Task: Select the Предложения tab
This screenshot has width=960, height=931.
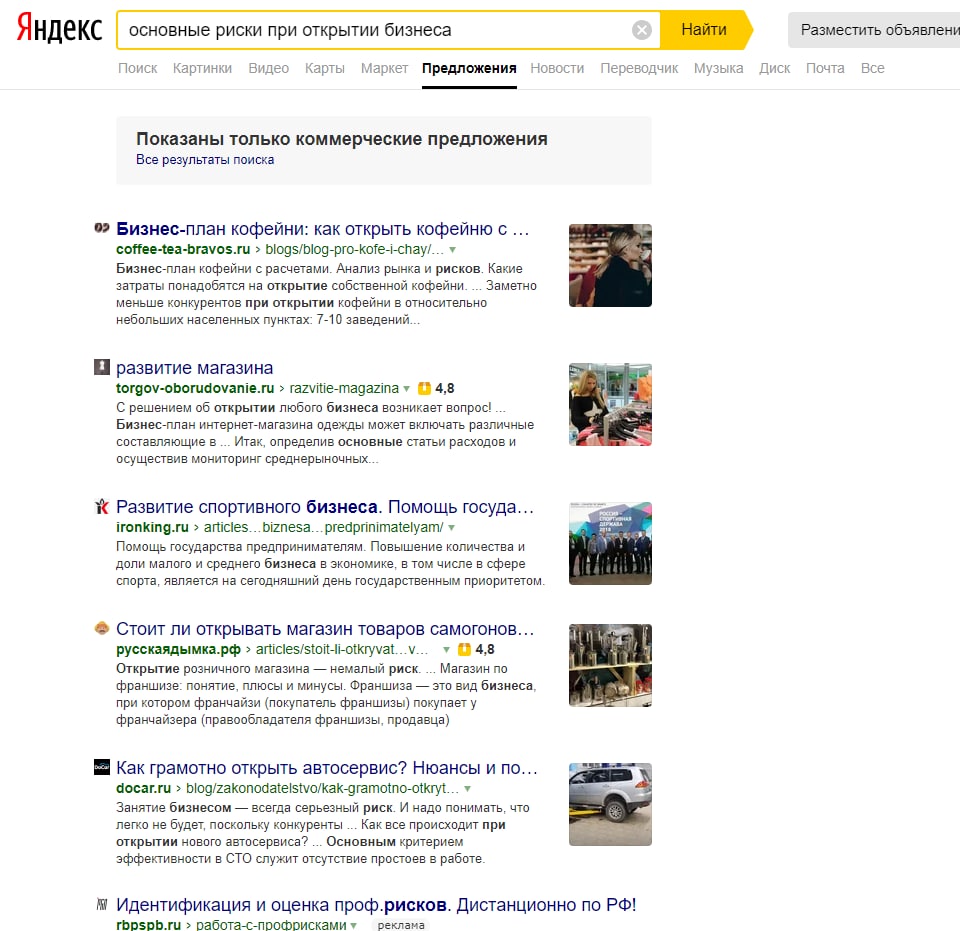Action: point(469,68)
